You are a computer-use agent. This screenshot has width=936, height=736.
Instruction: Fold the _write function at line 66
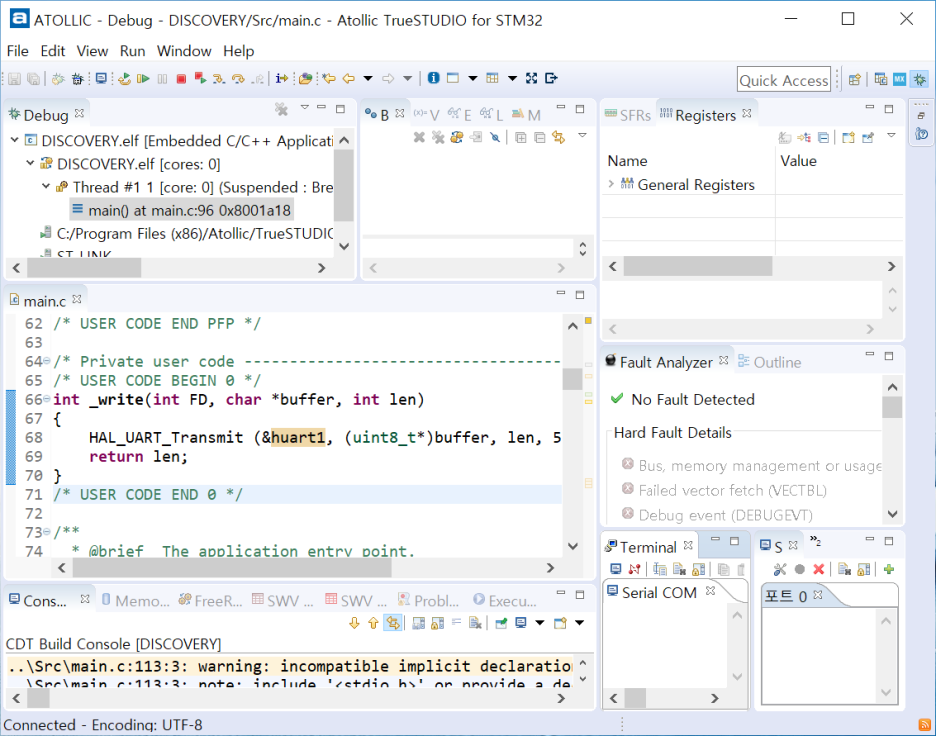click(x=47, y=399)
